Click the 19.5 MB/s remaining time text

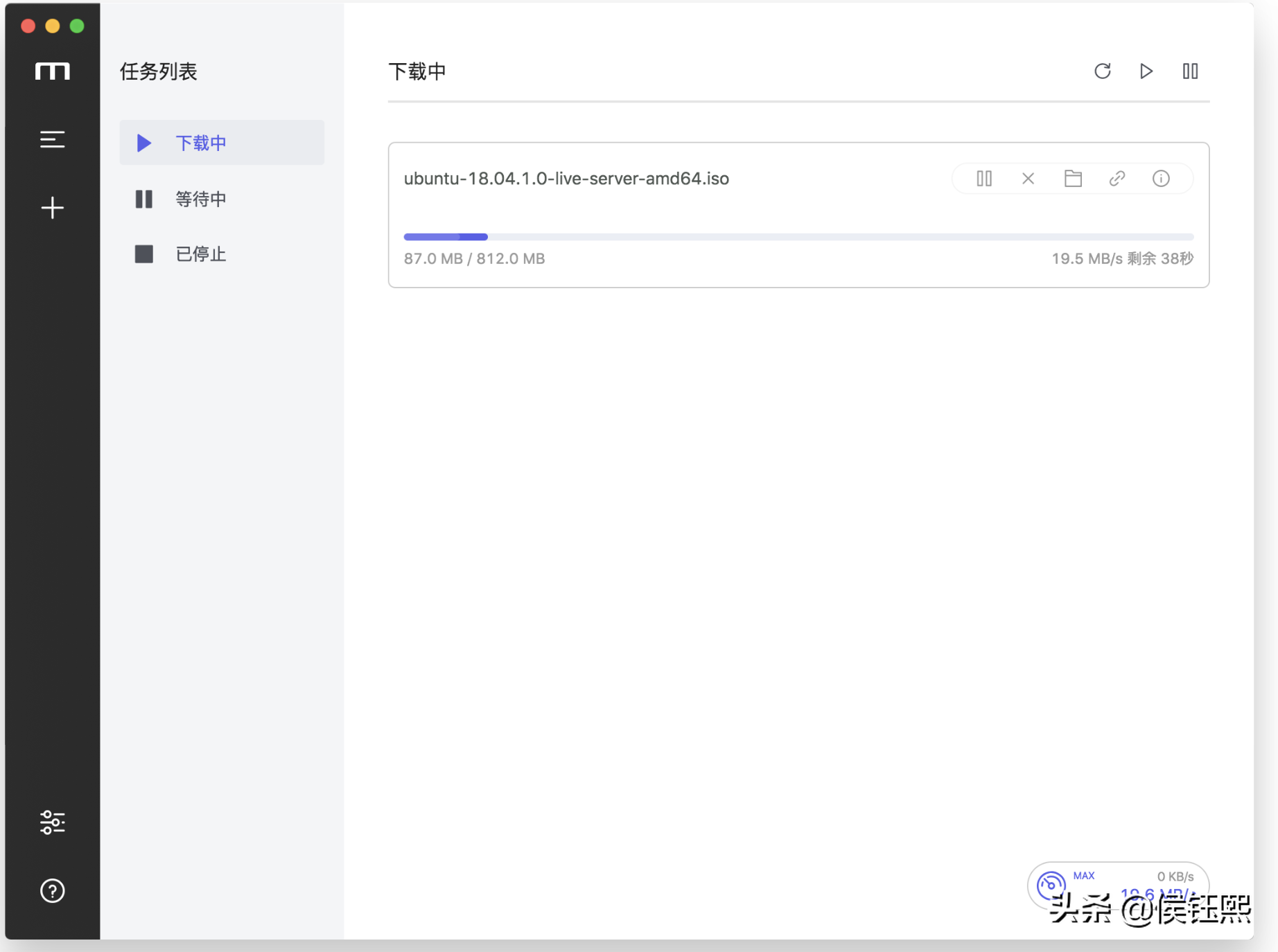point(1122,258)
